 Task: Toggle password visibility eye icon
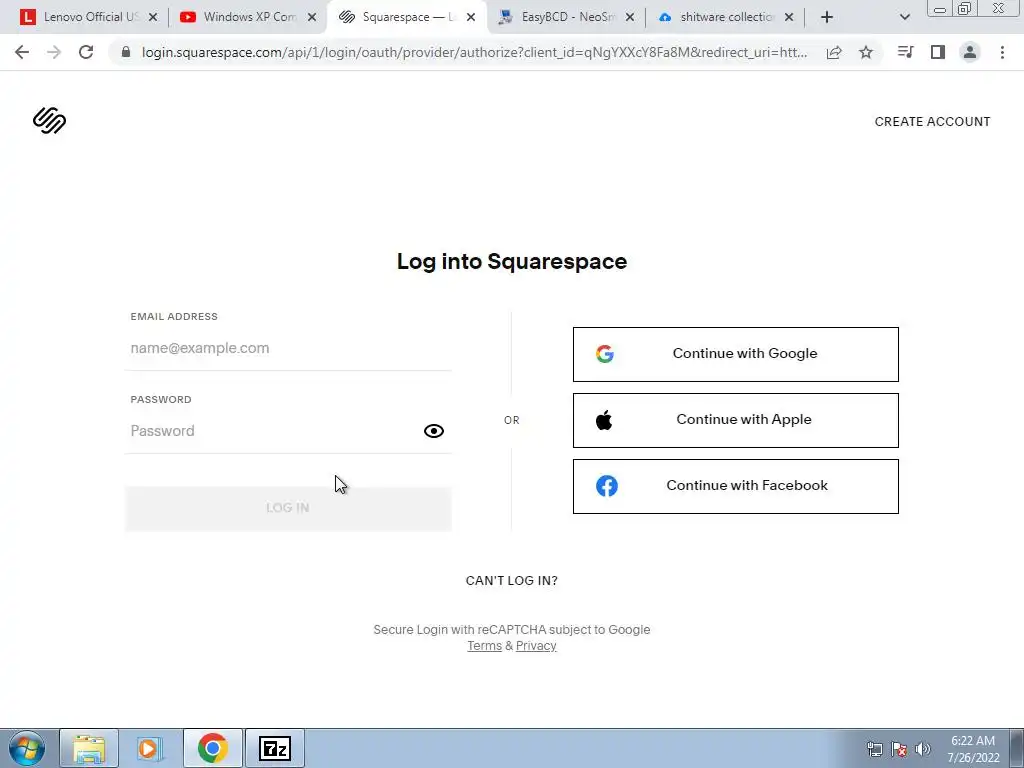pos(434,431)
